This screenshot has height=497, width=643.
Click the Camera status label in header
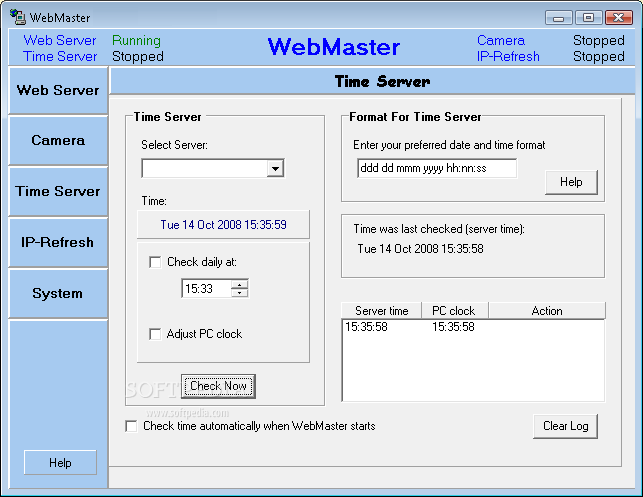click(501, 40)
